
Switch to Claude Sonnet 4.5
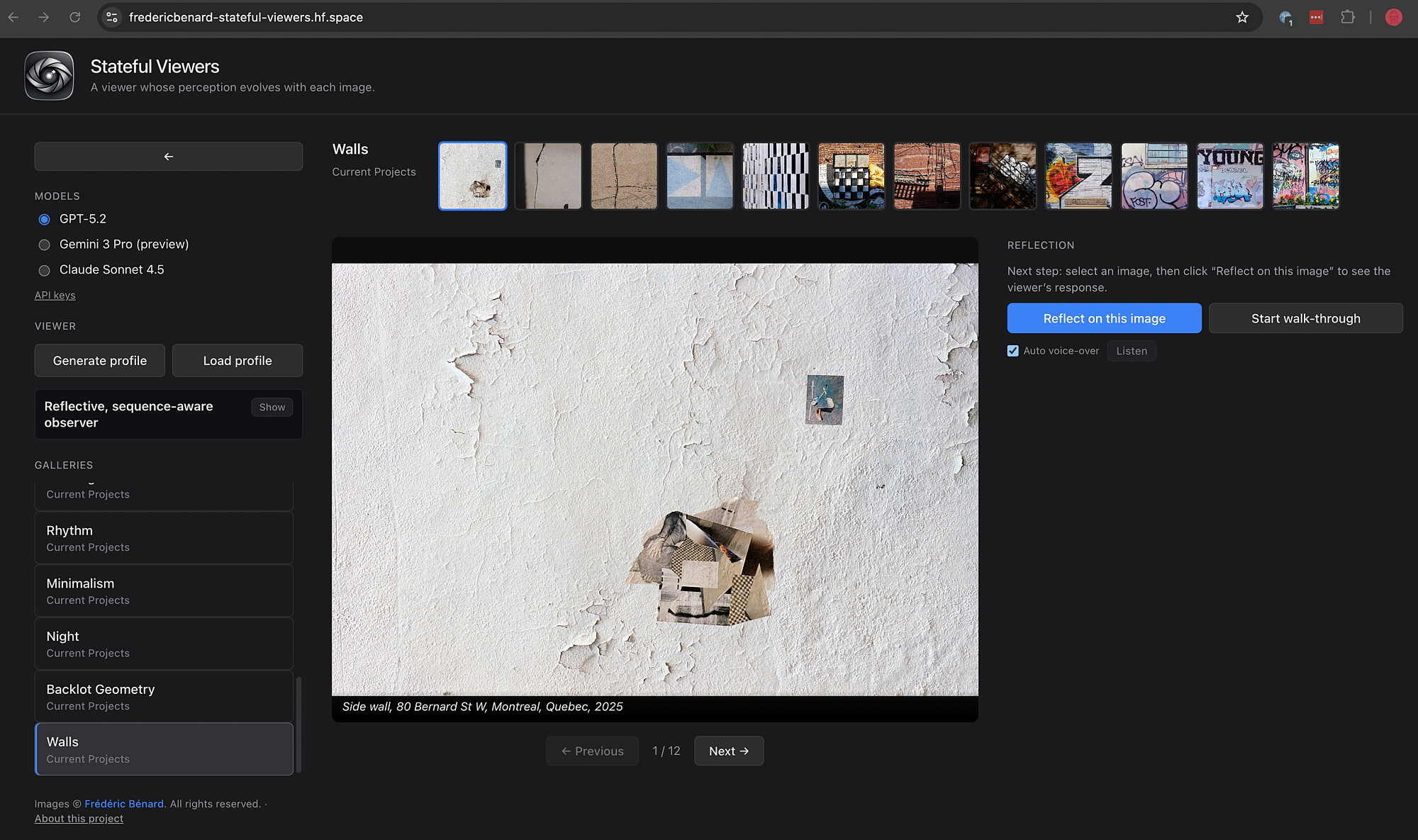tap(44, 270)
